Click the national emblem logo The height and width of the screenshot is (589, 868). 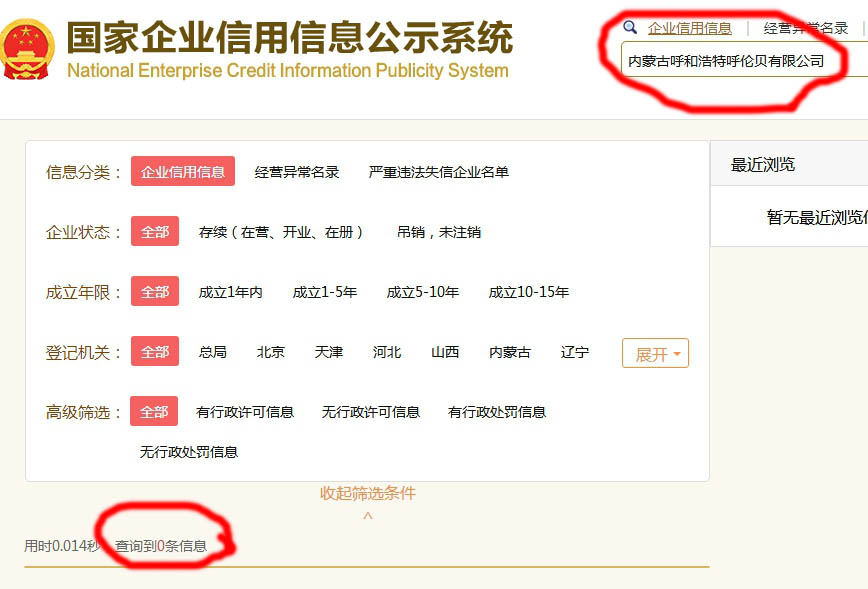[x=29, y=48]
